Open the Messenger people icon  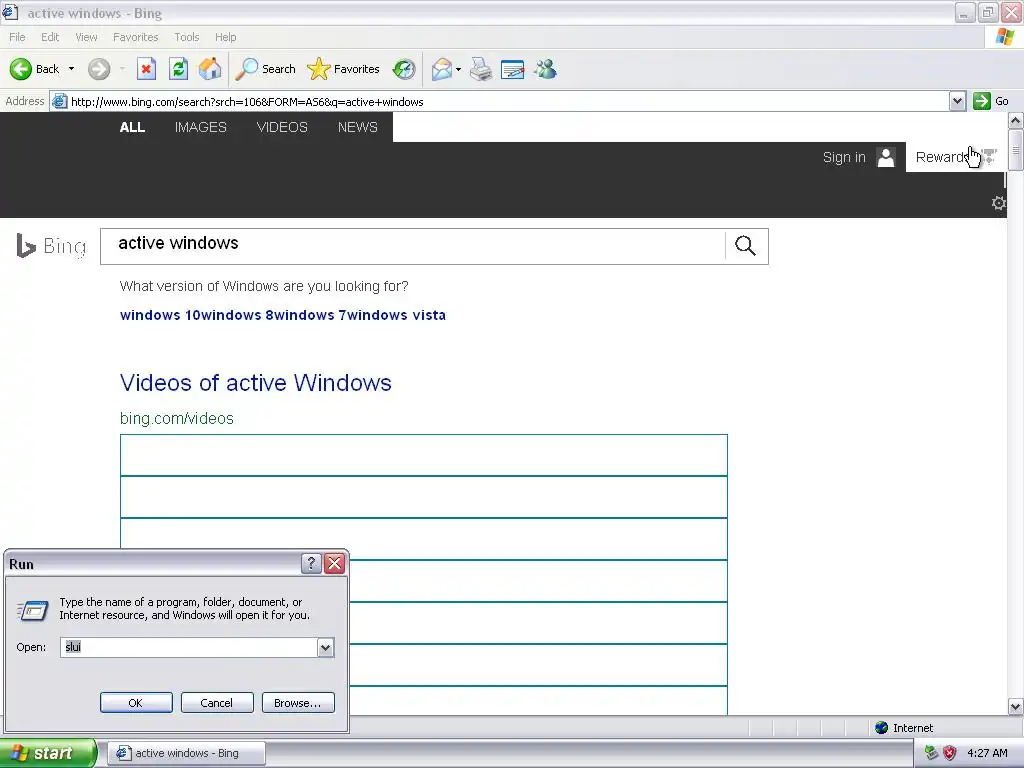tap(545, 69)
